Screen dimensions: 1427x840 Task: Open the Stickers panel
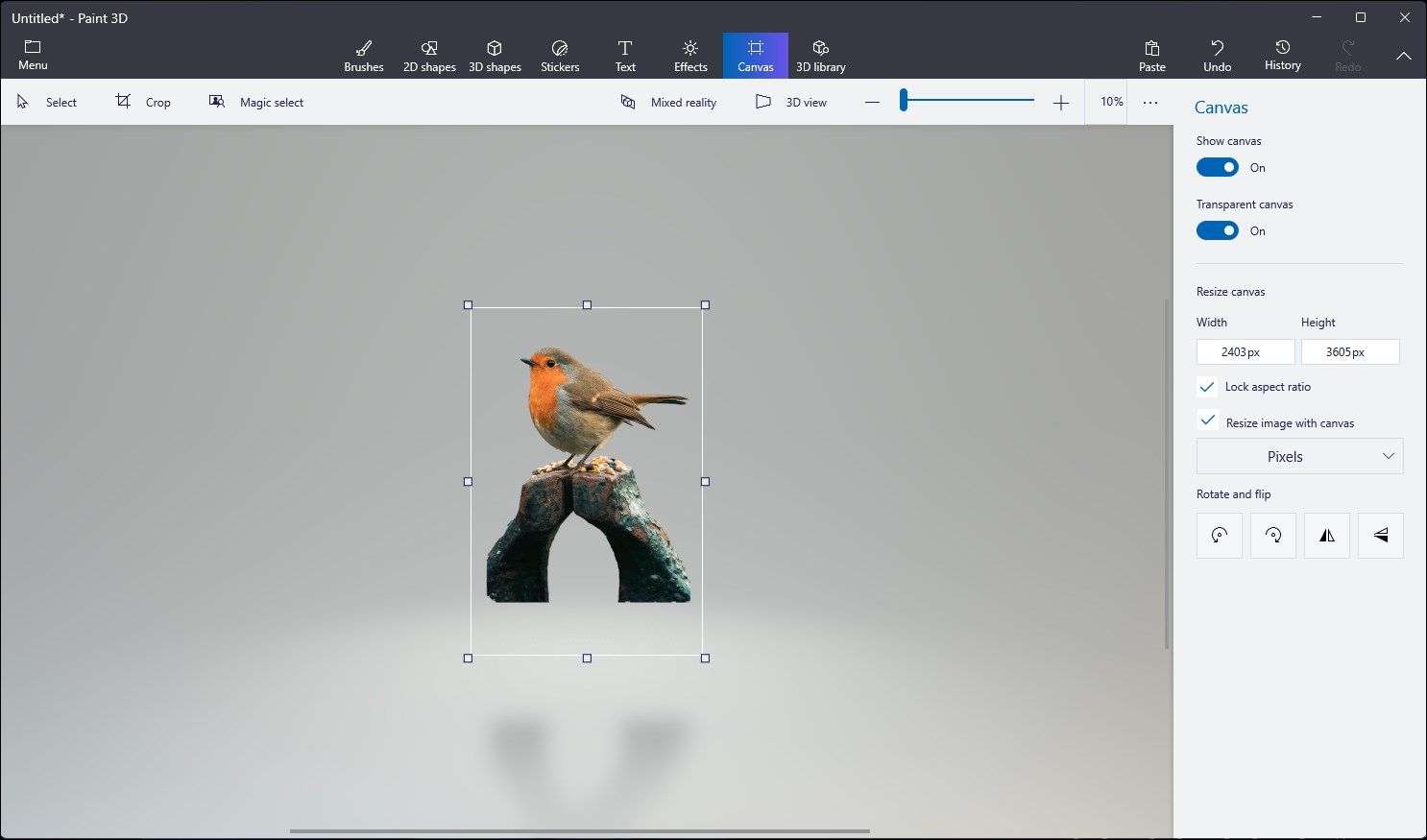pyautogui.click(x=560, y=55)
